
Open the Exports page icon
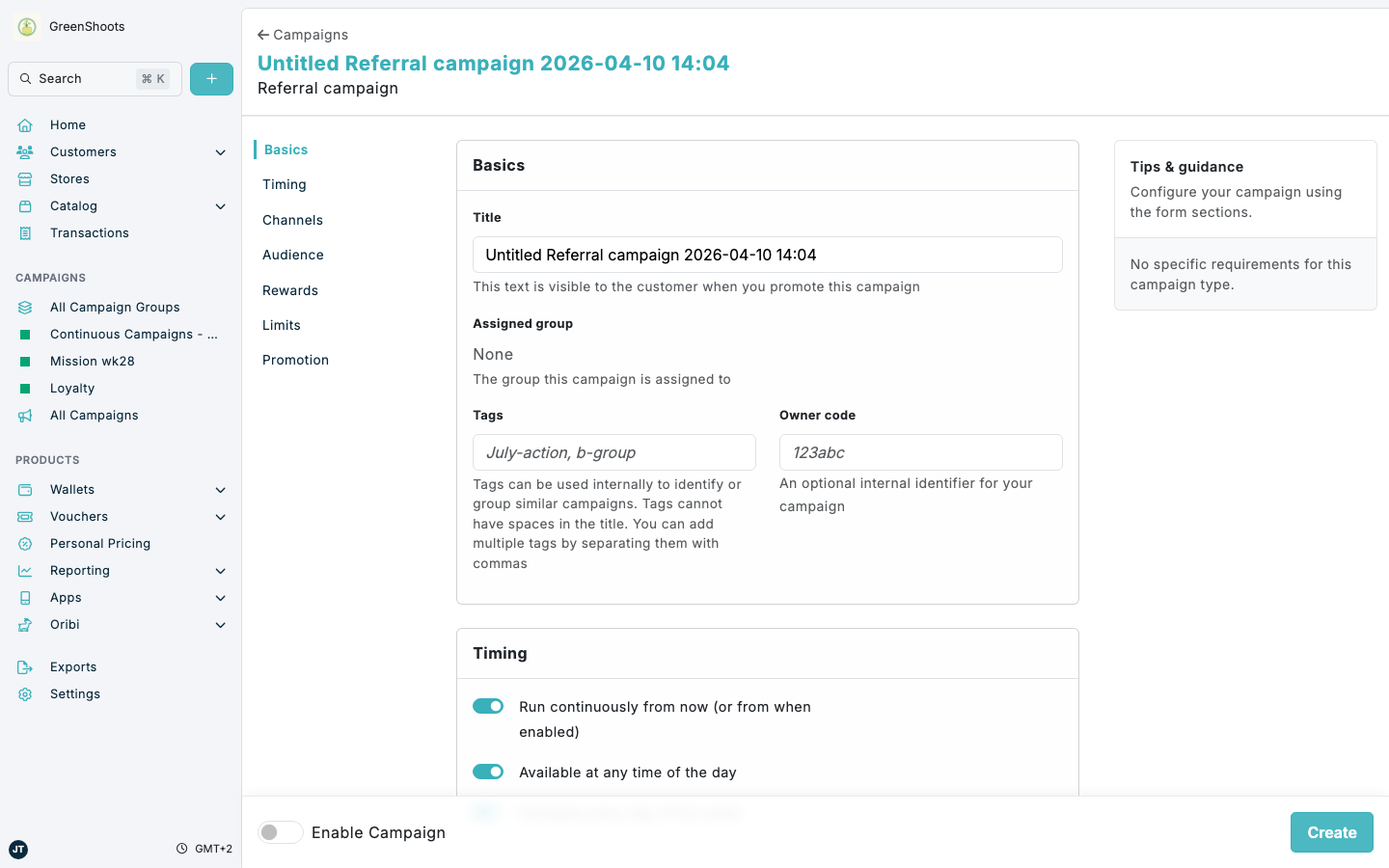[x=25, y=666]
